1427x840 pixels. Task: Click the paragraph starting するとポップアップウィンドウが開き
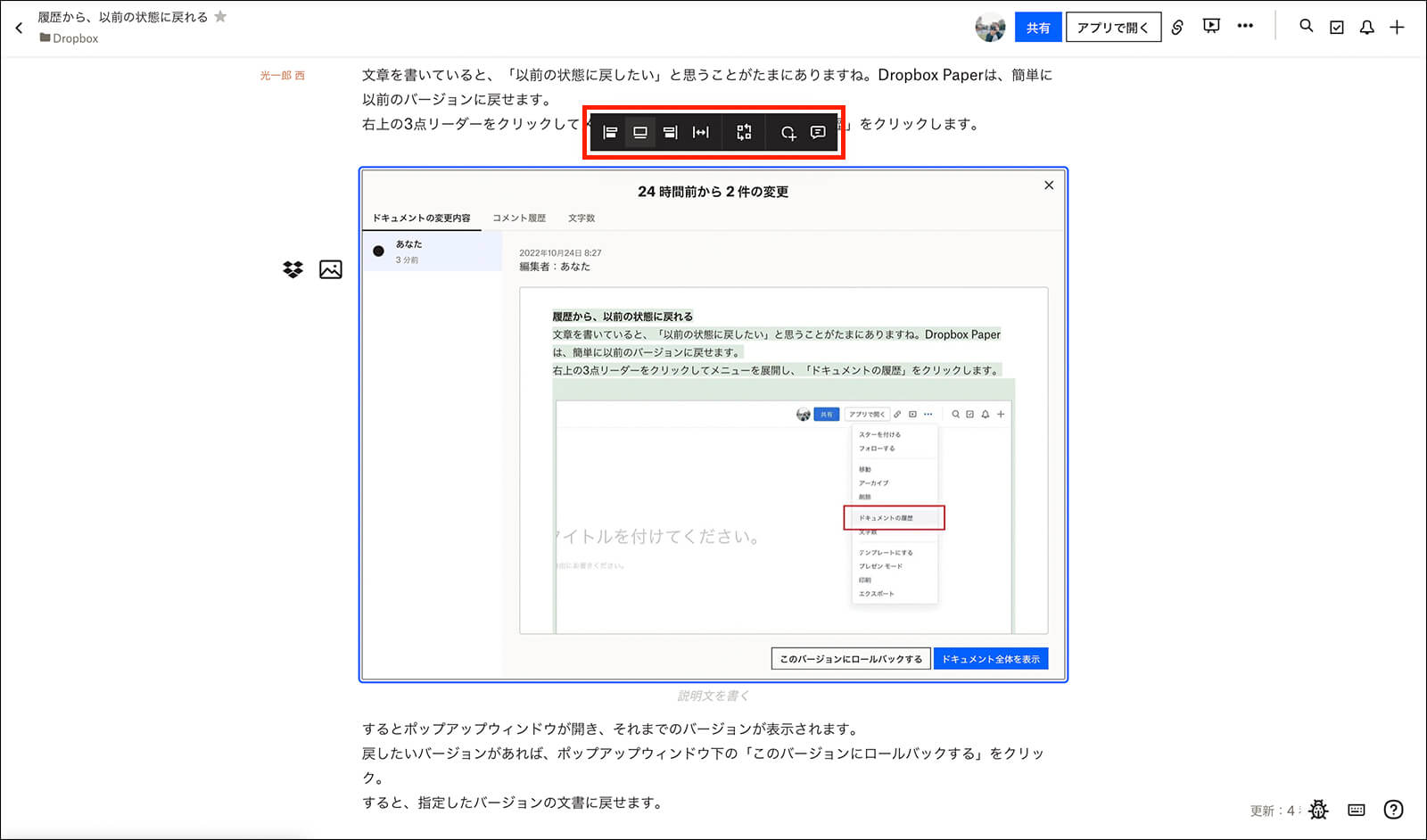(612, 729)
